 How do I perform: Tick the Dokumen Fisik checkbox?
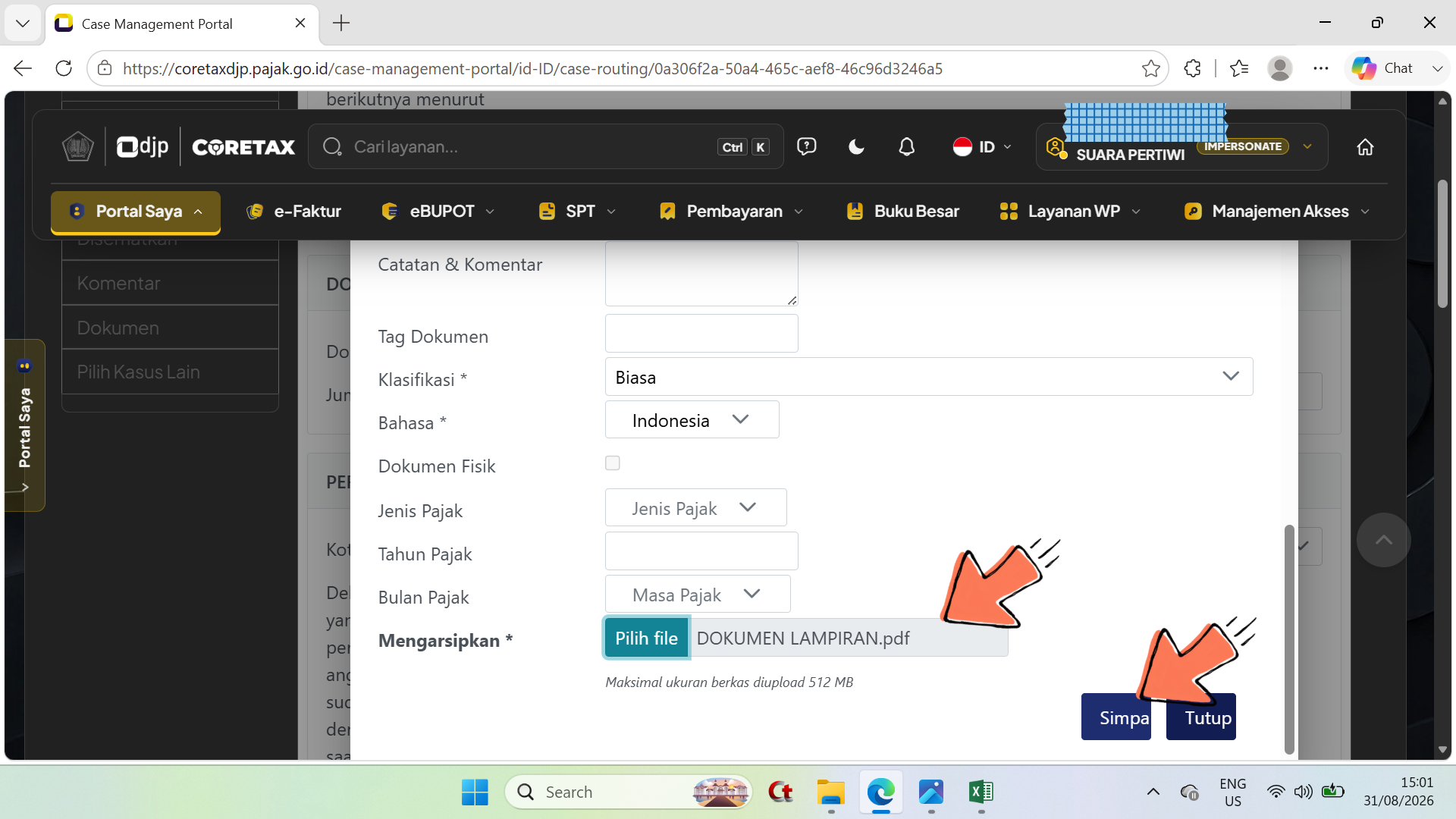[613, 463]
